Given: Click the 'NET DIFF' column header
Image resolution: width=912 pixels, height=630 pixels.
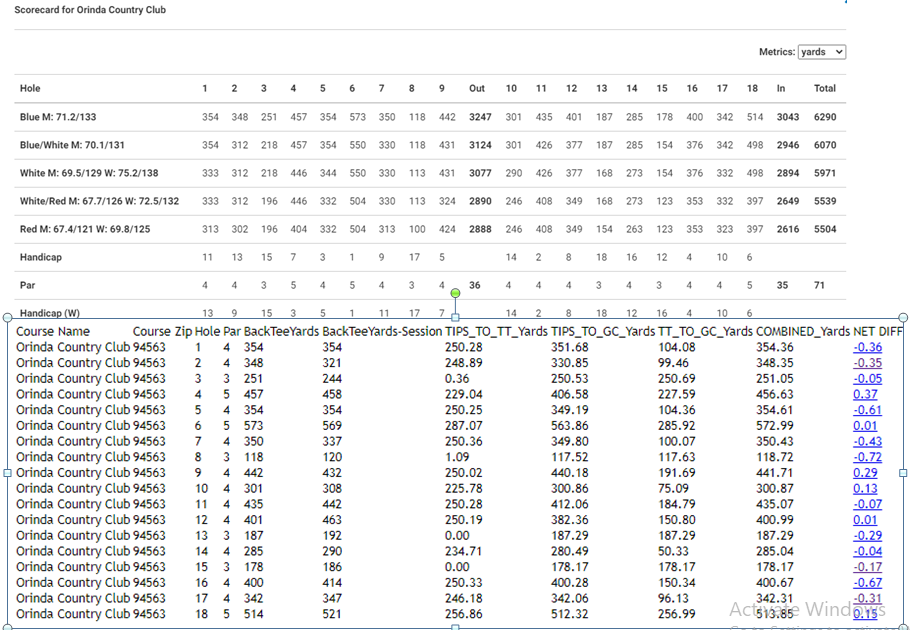Looking at the screenshot, I should pyautogui.click(x=878, y=332).
